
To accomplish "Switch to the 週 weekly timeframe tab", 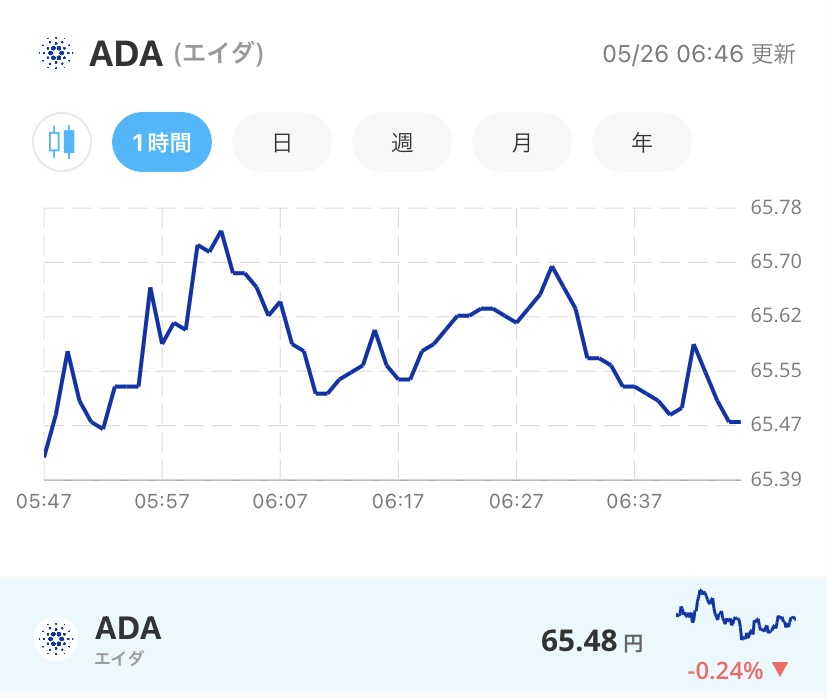I will click(401, 142).
